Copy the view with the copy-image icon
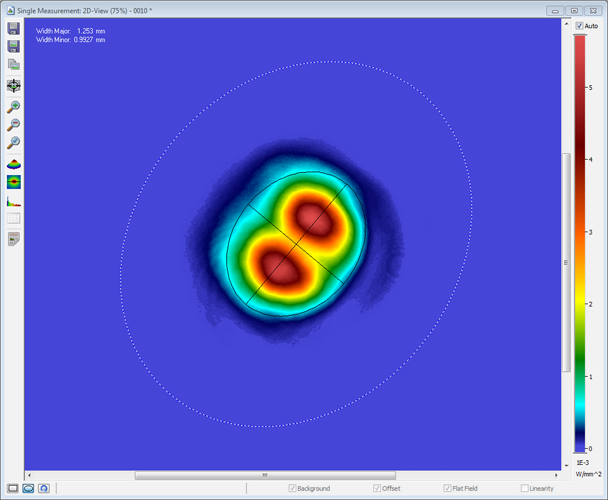608x500 pixels. pyautogui.click(x=14, y=64)
